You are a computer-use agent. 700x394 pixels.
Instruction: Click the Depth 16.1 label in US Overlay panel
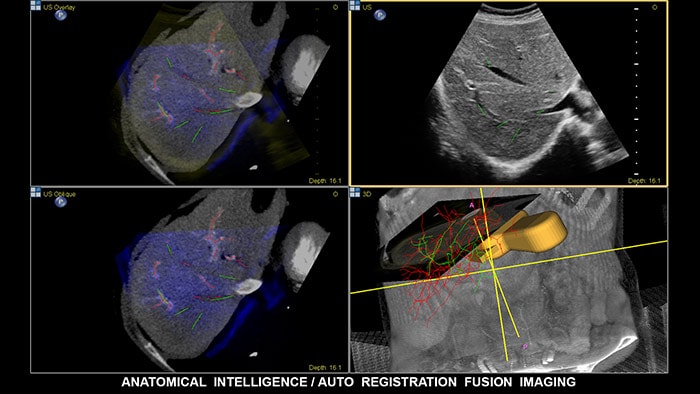tap(325, 181)
